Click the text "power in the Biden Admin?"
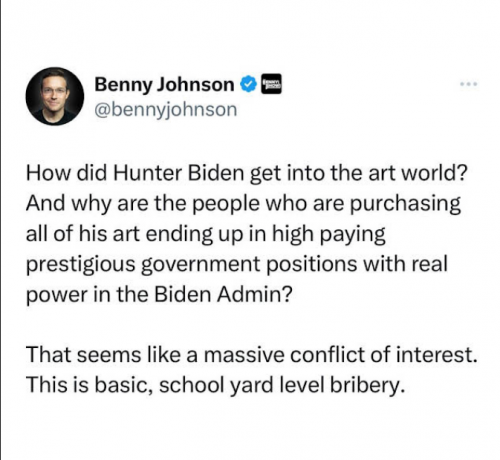The height and width of the screenshot is (460, 500). [x=159, y=294]
